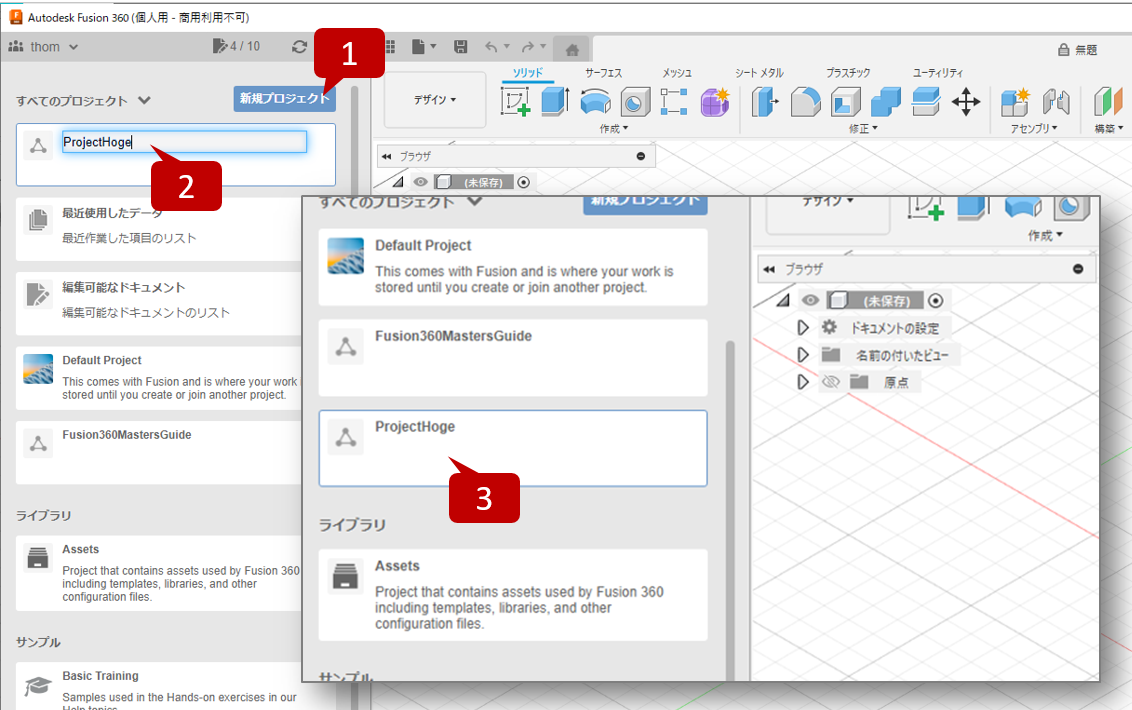The image size is (1132, 710).
Task: Select the Offset Plane construct tool
Action: (1107, 102)
